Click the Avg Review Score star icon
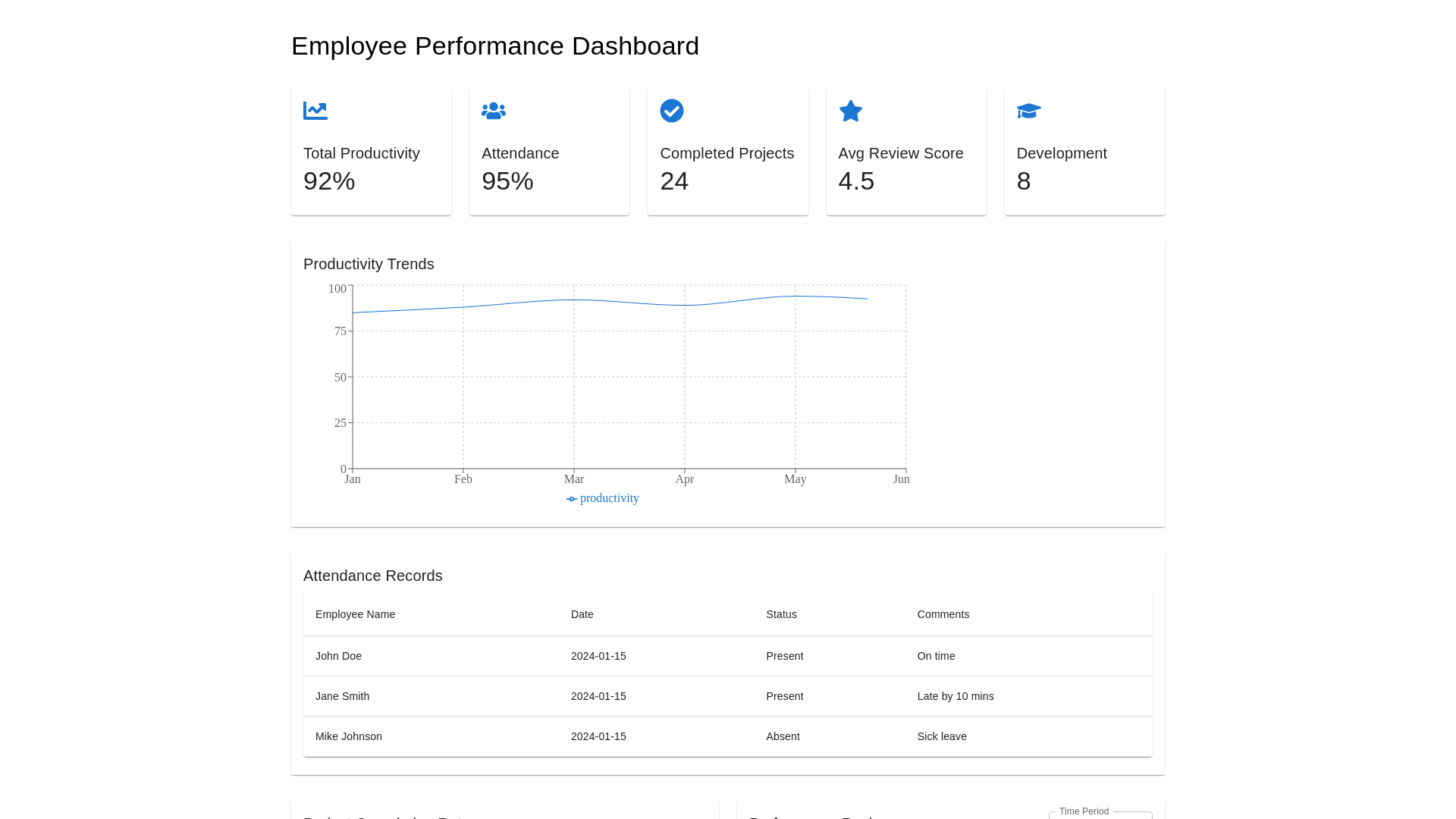The width and height of the screenshot is (1456, 819). click(851, 111)
